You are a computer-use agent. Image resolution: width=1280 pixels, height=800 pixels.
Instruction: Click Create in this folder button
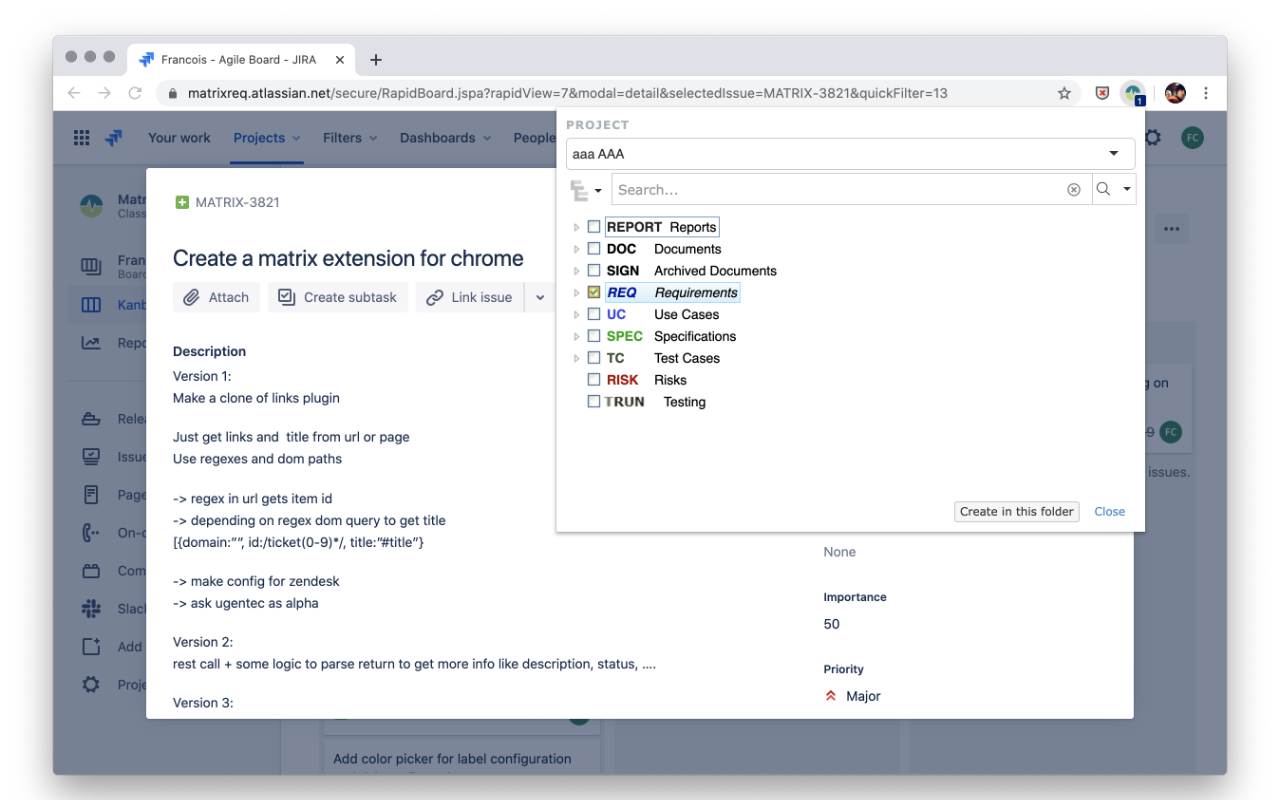point(1017,511)
